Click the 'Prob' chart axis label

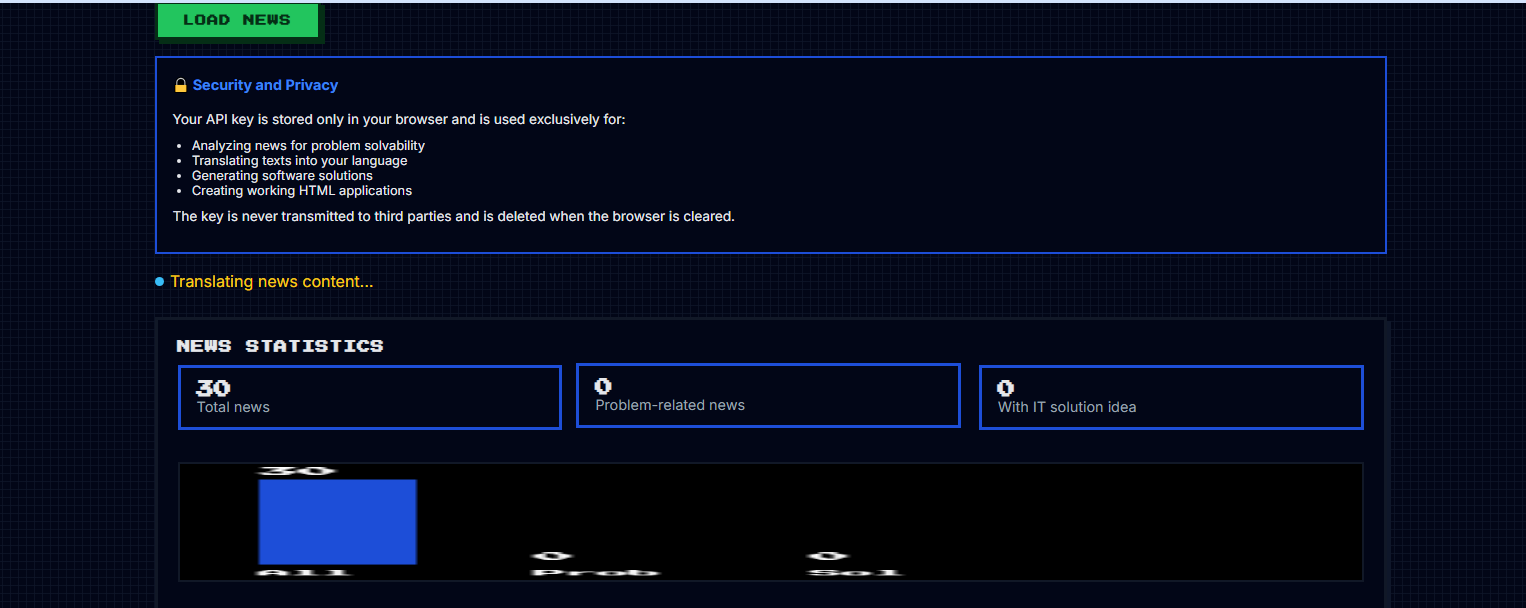595,572
